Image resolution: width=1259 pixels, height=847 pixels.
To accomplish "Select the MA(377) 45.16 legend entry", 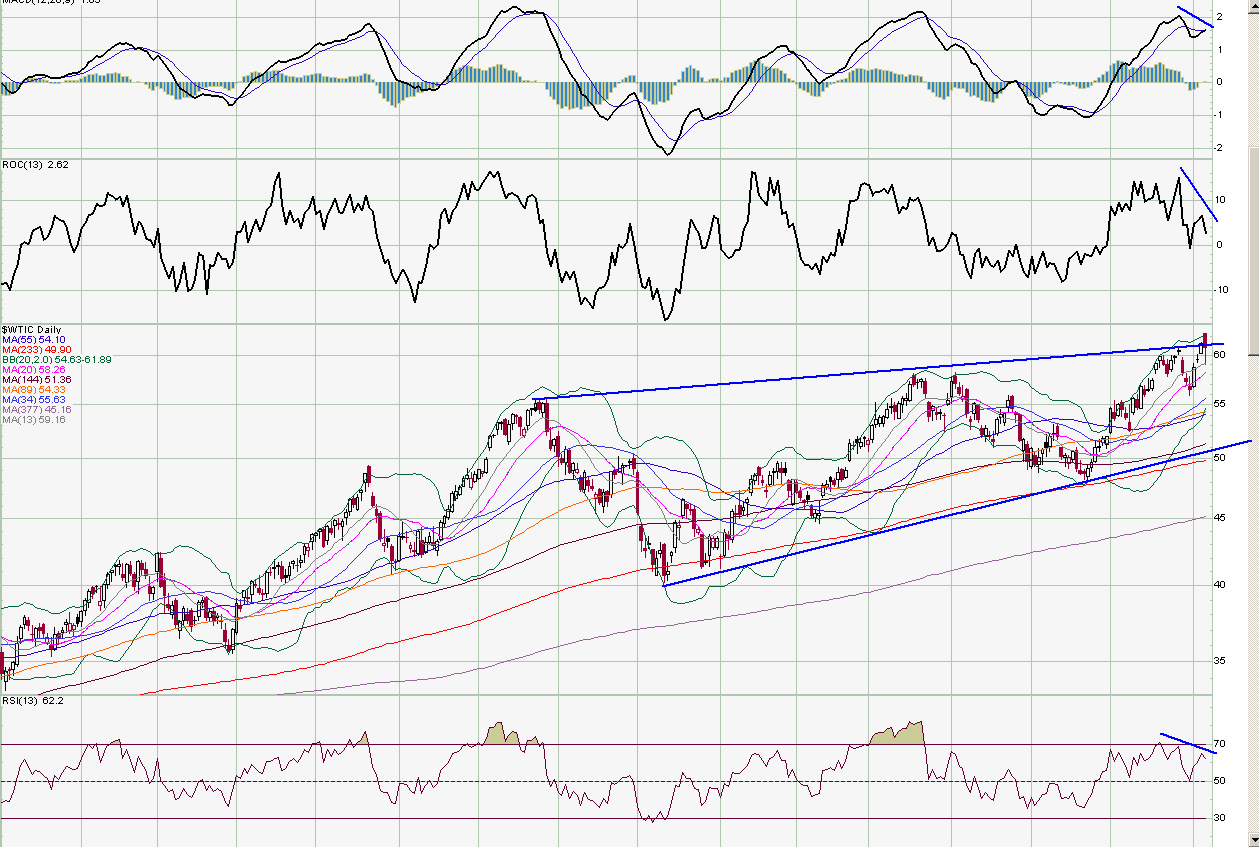I will 37,409.
